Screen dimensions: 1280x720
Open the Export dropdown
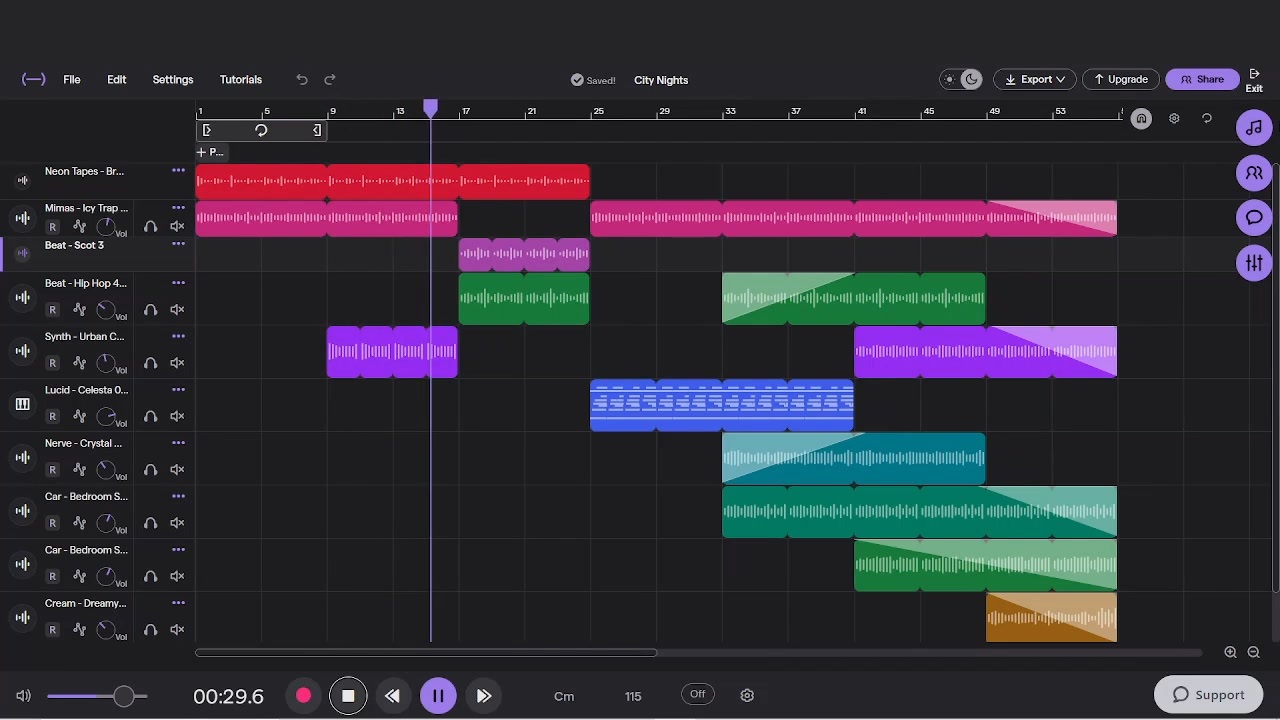pyautogui.click(x=1035, y=80)
